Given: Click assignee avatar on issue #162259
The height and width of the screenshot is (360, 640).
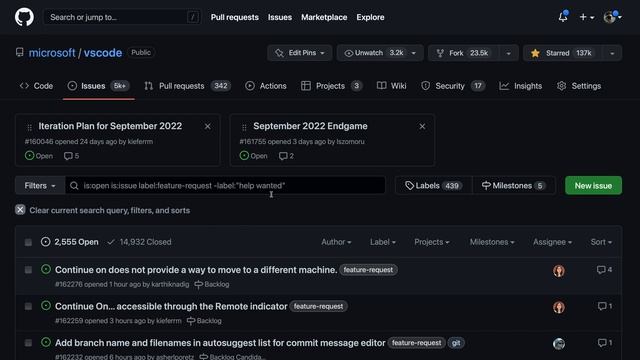Looking at the screenshot, I should (559, 307).
